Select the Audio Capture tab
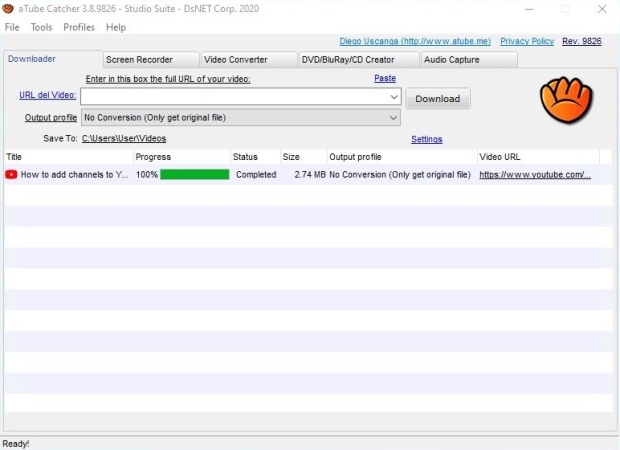Image resolution: width=620 pixels, height=450 pixels. pos(468,60)
